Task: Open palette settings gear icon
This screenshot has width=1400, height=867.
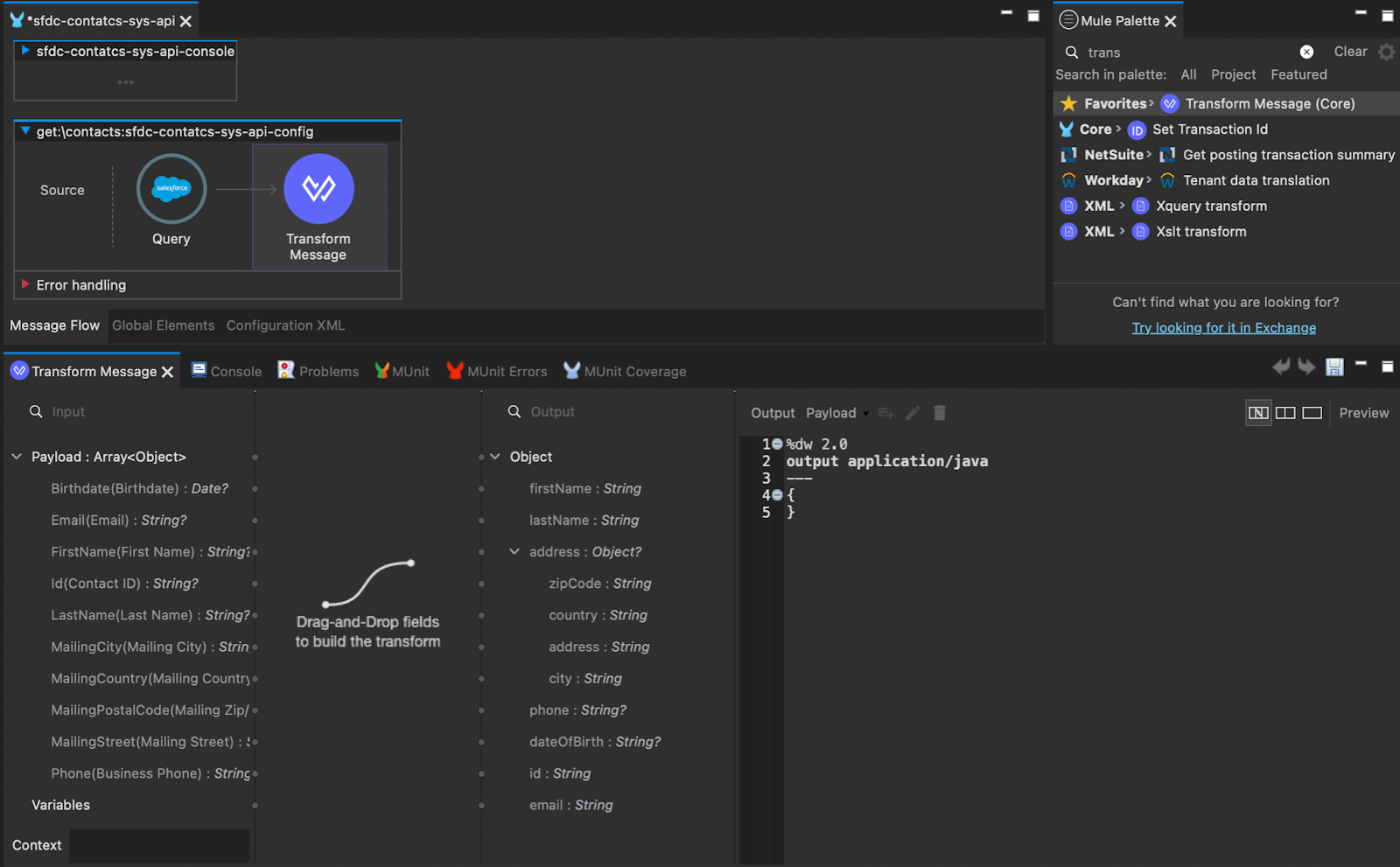Action: click(x=1387, y=52)
